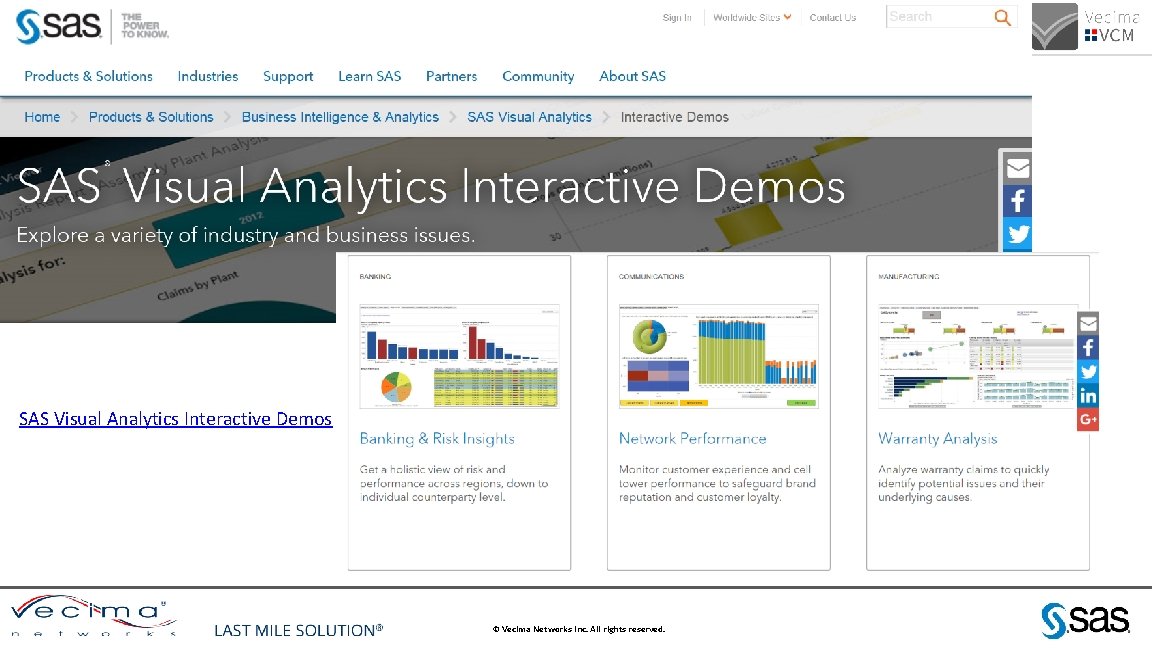Click SAS logo in footer

[x=1085, y=621]
